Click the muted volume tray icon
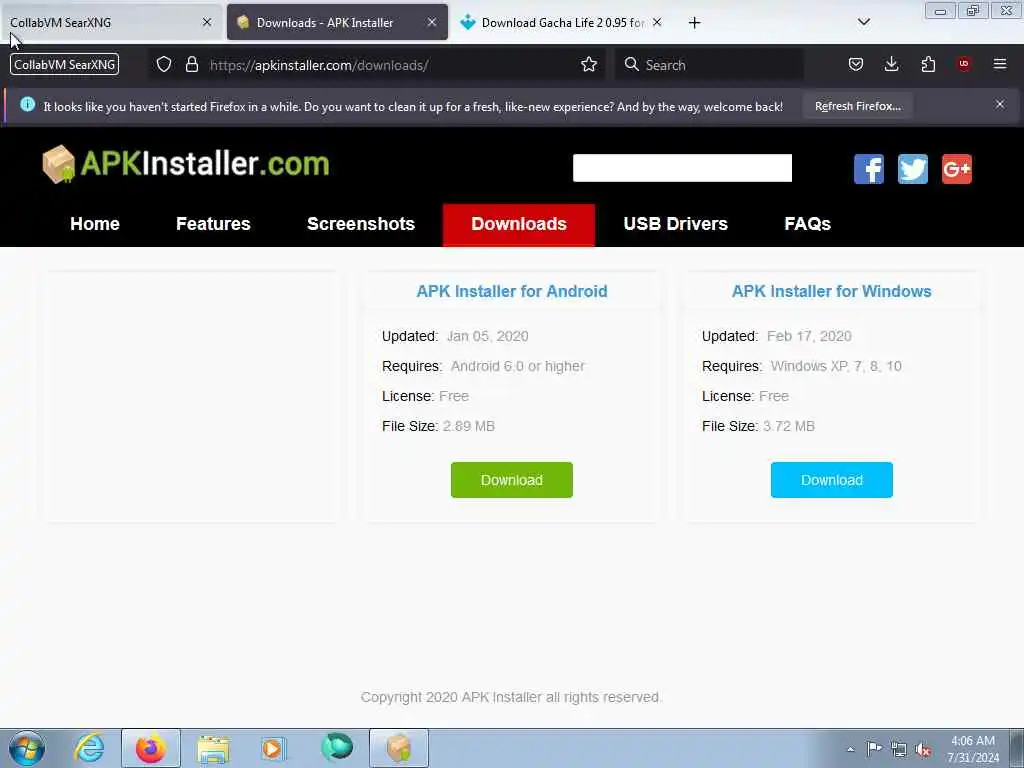 coord(923,749)
